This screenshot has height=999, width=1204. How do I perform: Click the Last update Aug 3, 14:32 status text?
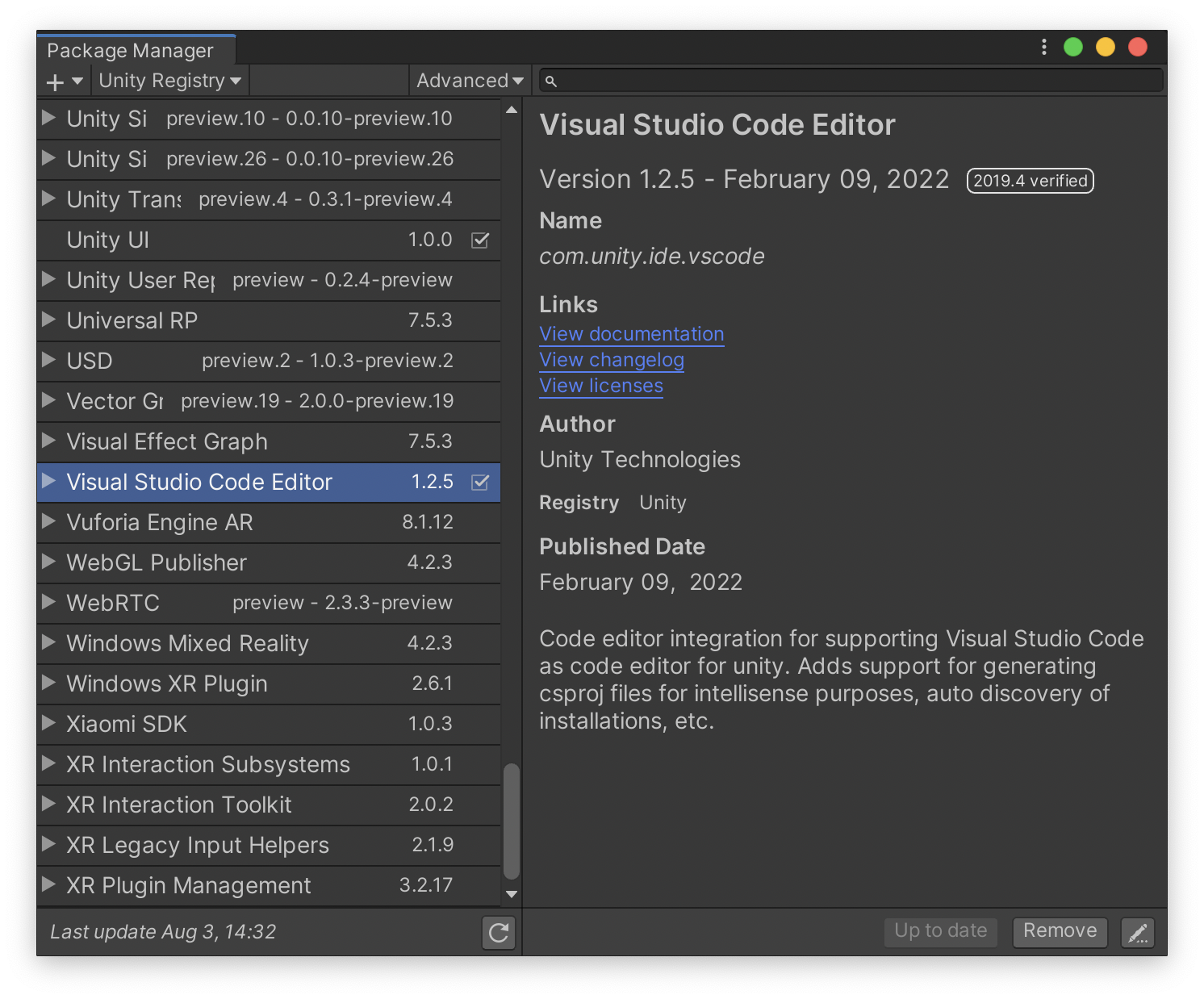tap(163, 932)
